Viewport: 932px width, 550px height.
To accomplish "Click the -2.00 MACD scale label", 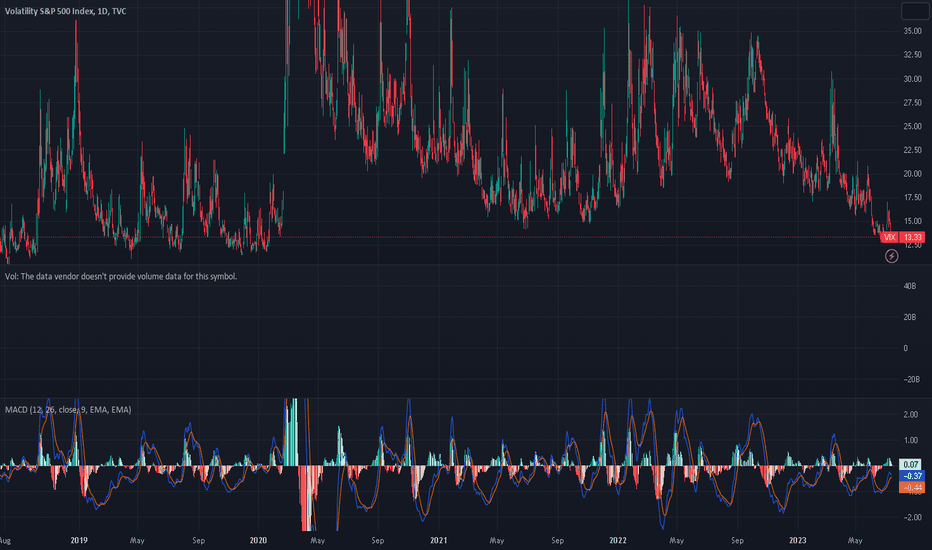I will coord(911,517).
